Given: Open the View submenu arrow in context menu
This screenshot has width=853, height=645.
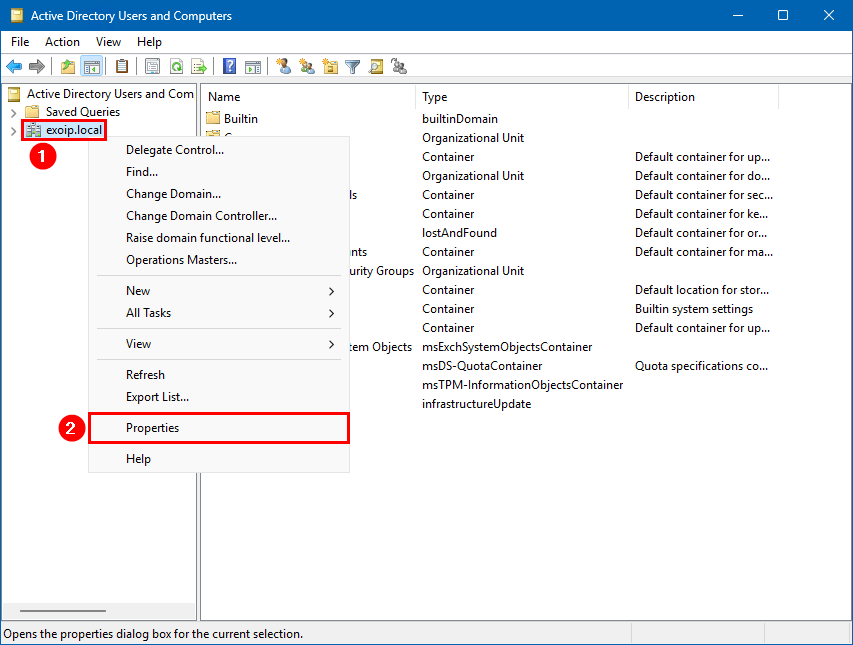Looking at the screenshot, I should 331,344.
